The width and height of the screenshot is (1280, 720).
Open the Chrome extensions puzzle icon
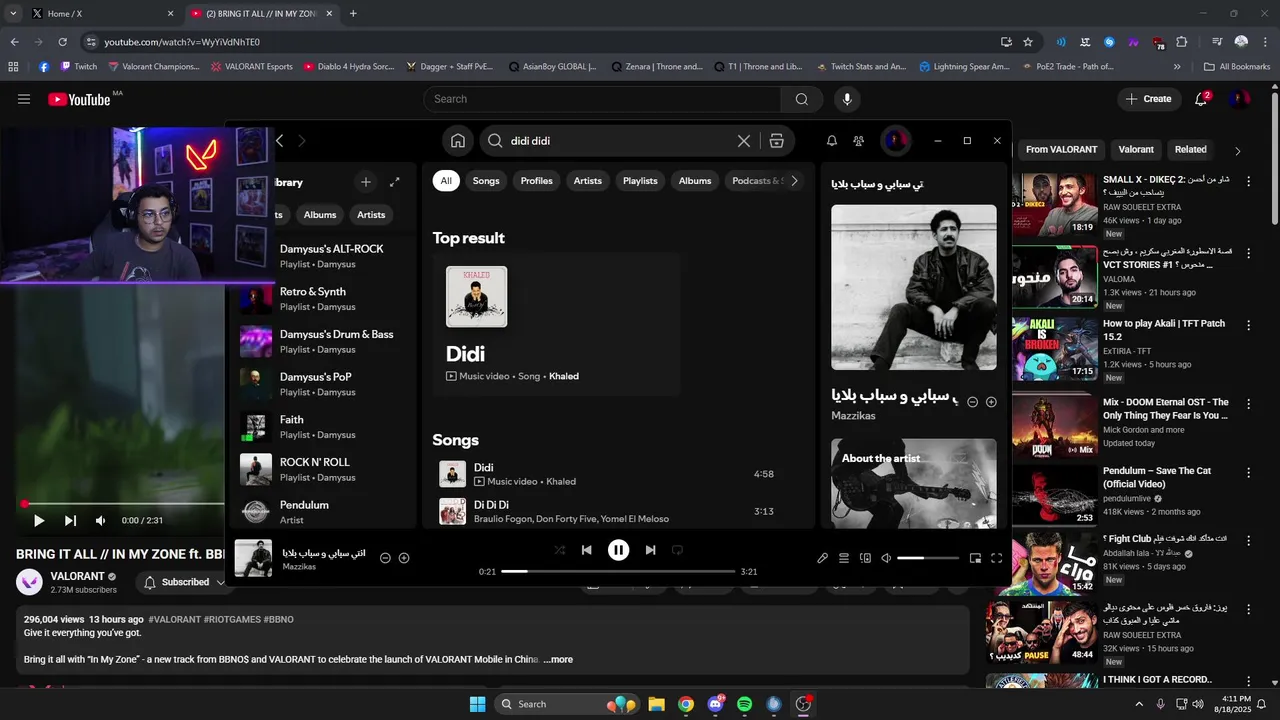[x=1182, y=42]
